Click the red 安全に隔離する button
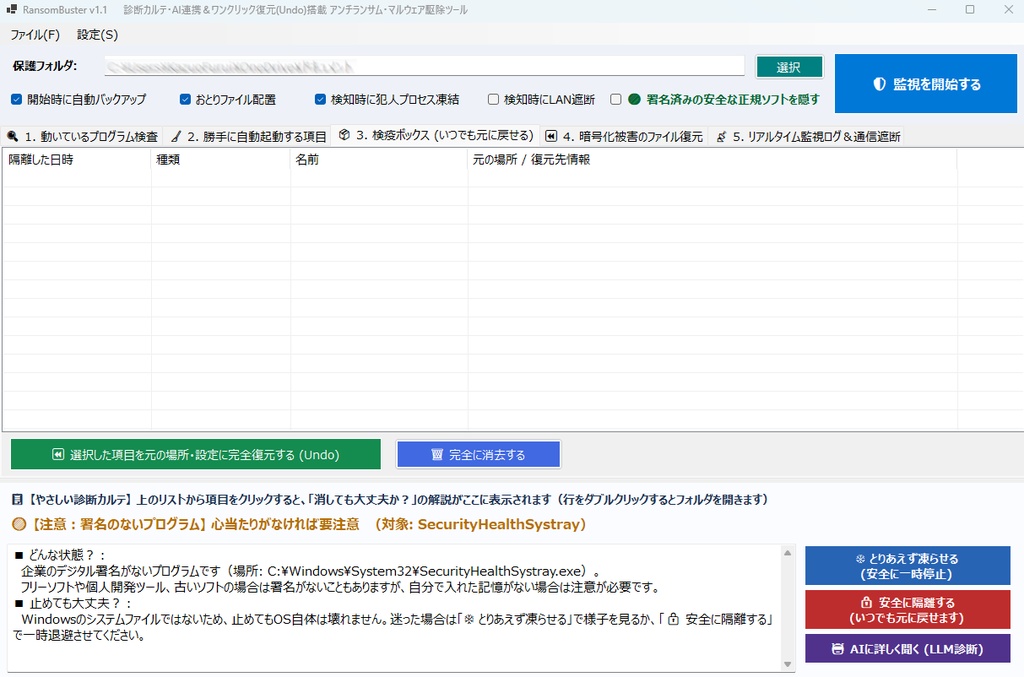 click(x=907, y=610)
